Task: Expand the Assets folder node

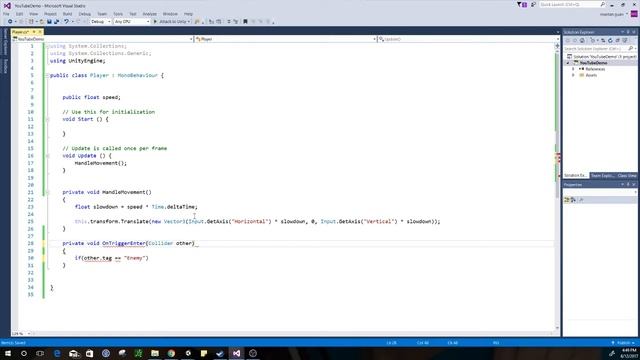Action: (x=573, y=76)
